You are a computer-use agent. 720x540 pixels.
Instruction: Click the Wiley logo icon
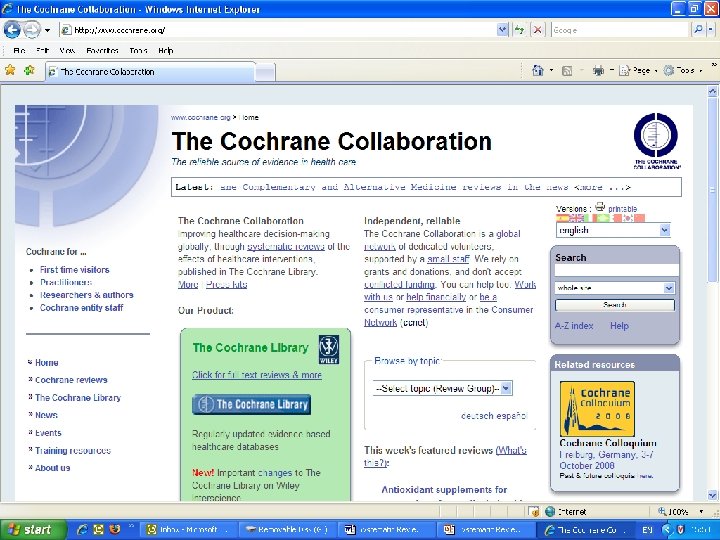click(x=329, y=349)
